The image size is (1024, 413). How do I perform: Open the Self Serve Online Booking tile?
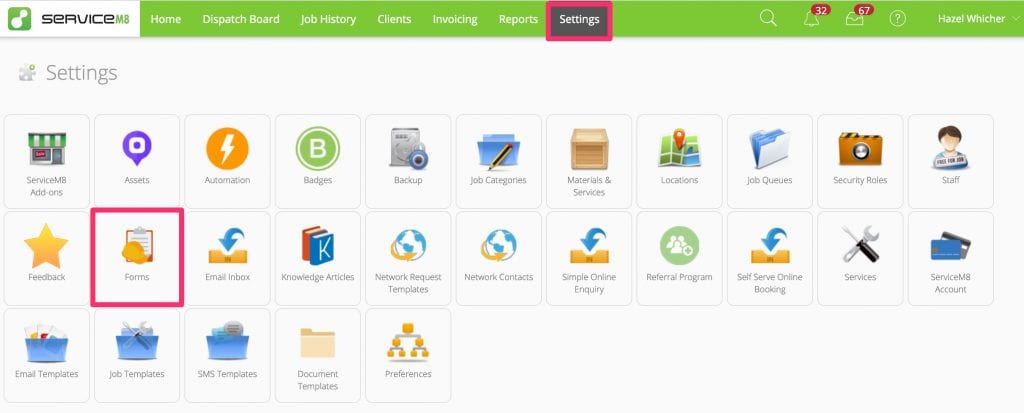(x=770, y=258)
